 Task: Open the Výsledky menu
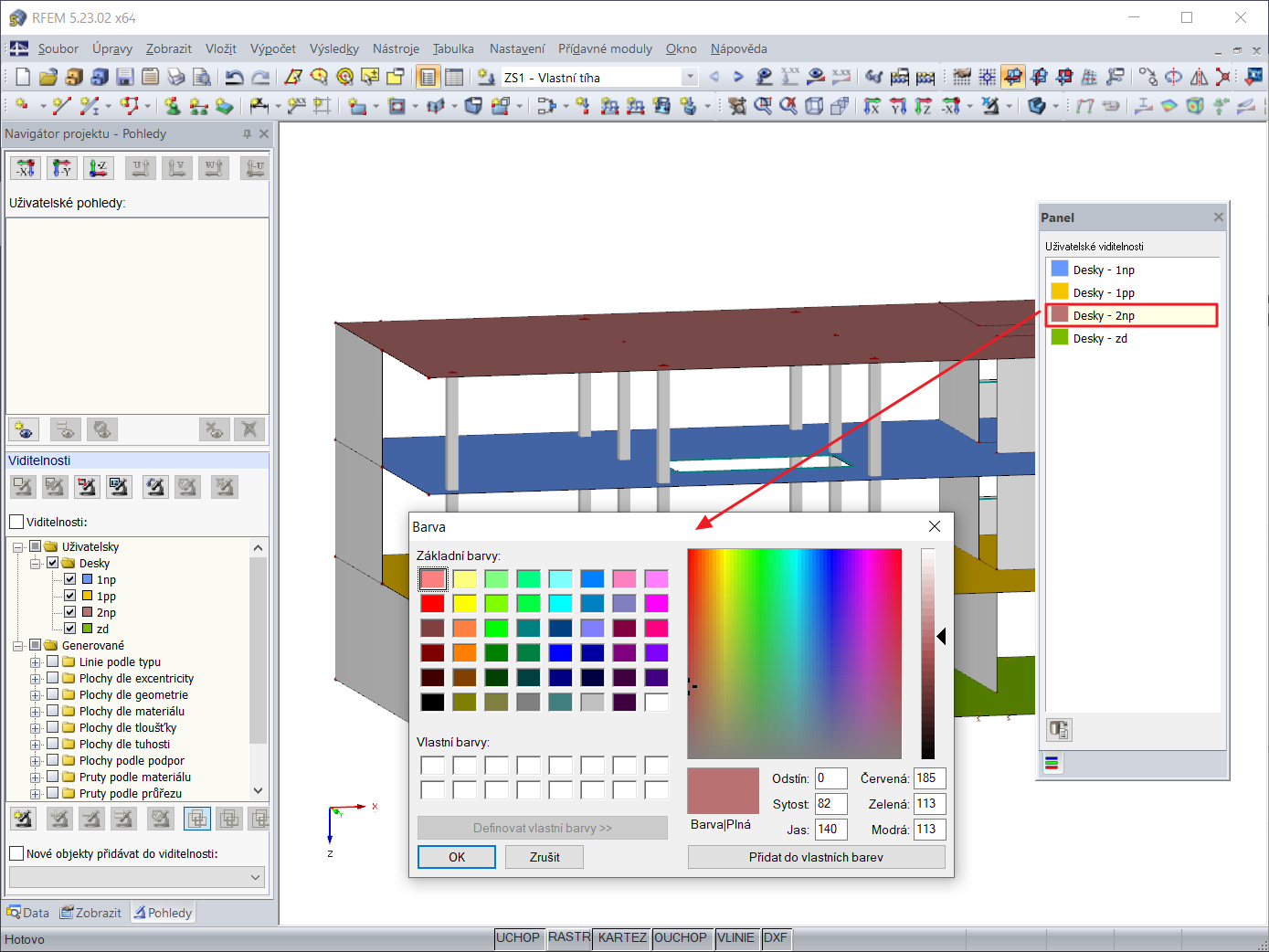pyautogui.click(x=333, y=48)
